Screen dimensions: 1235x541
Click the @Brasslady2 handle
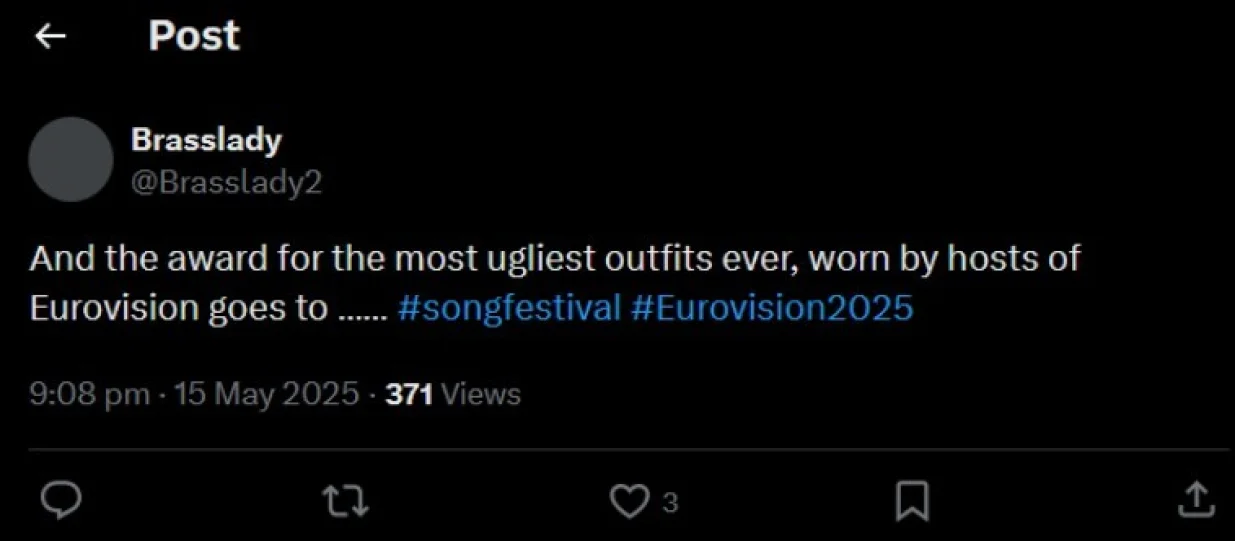(x=226, y=183)
